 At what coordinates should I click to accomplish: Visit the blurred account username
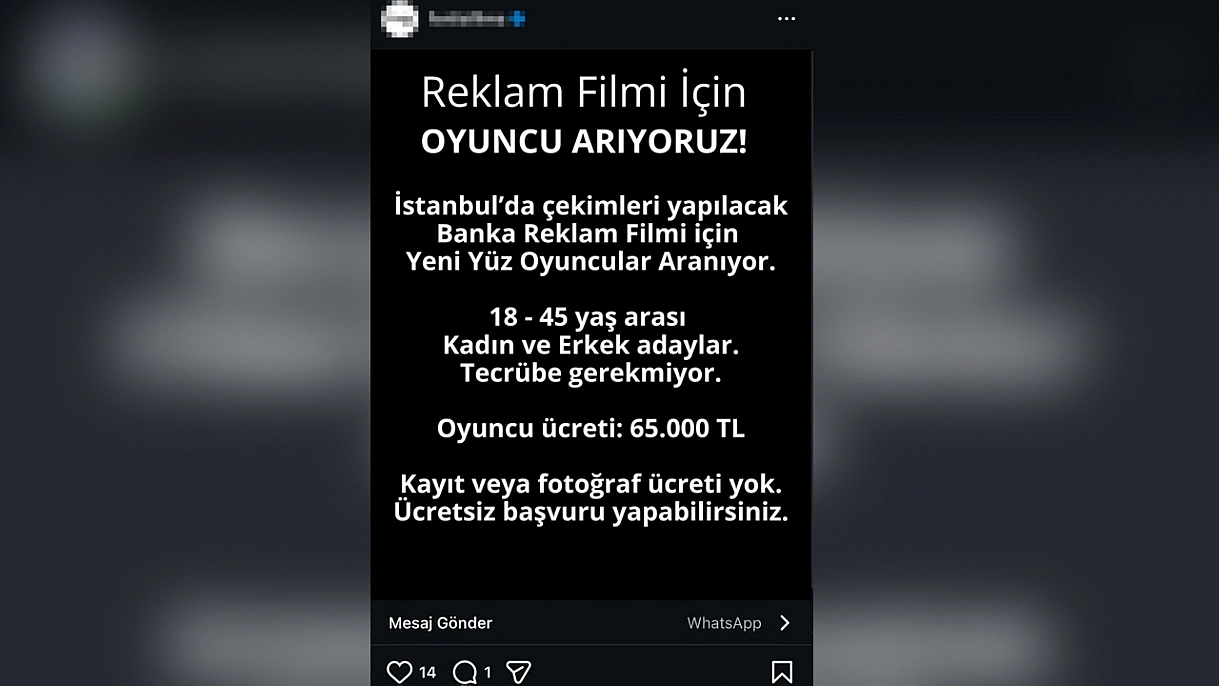pos(466,18)
